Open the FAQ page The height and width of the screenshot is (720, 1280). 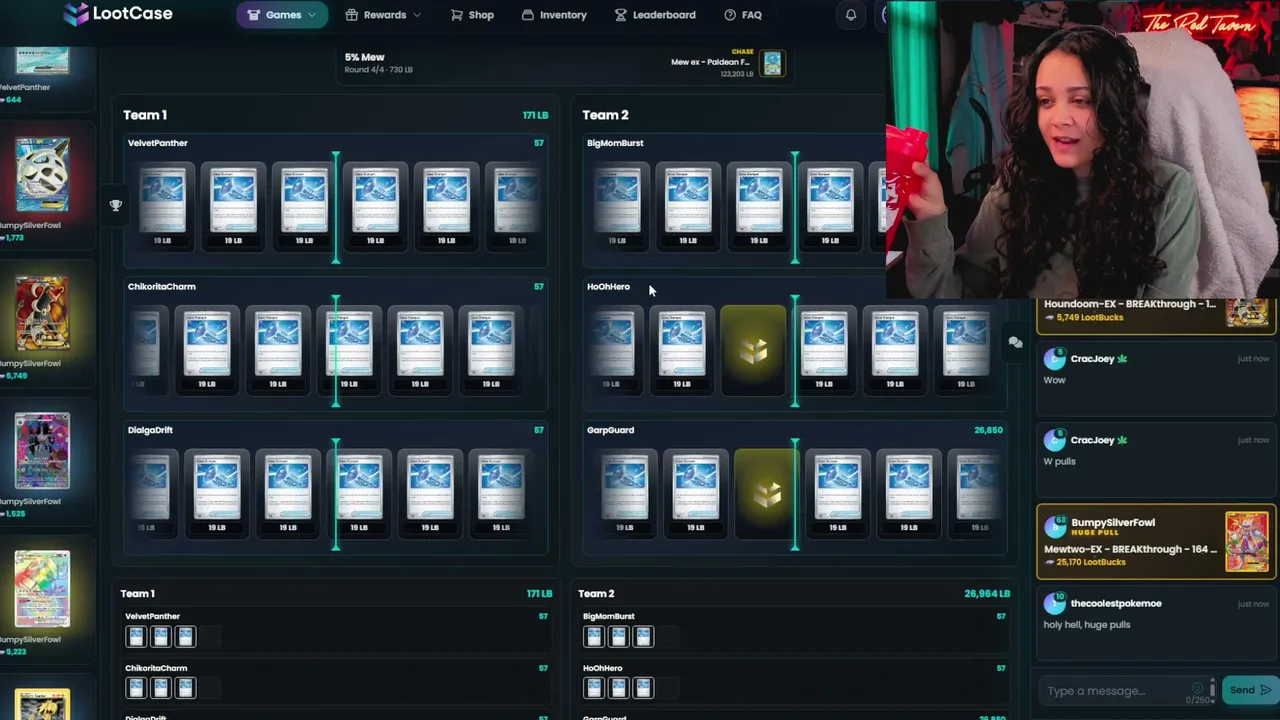[743, 15]
